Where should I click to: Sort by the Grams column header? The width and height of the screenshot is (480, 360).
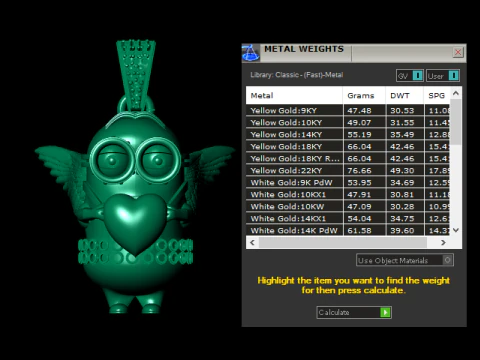click(x=364, y=96)
